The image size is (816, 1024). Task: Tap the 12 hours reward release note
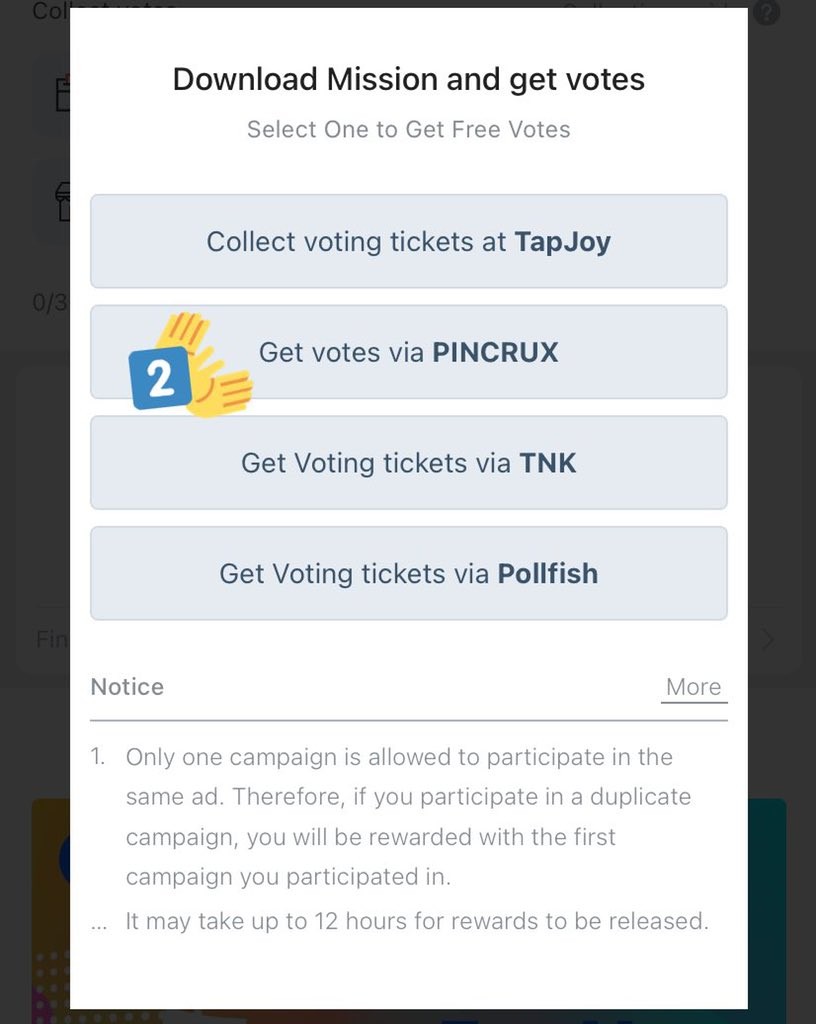click(x=416, y=921)
